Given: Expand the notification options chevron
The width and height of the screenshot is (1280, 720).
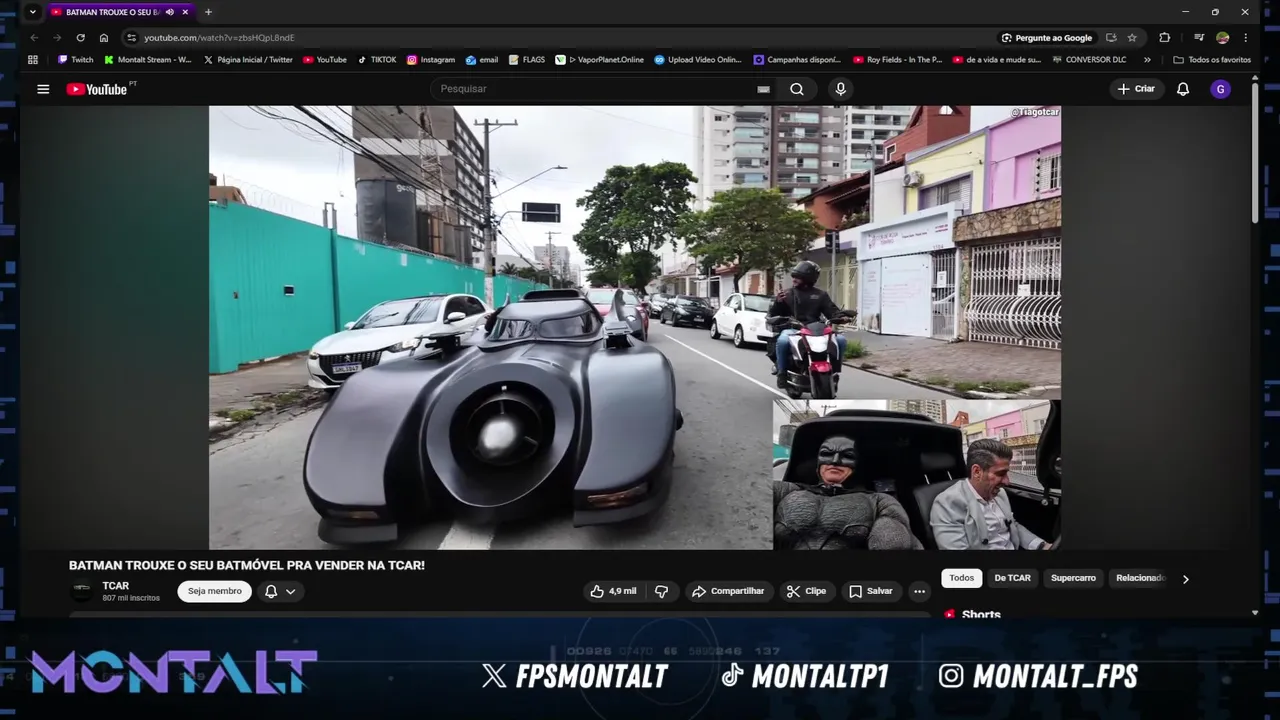Looking at the screenshot, I should point(291,591).
